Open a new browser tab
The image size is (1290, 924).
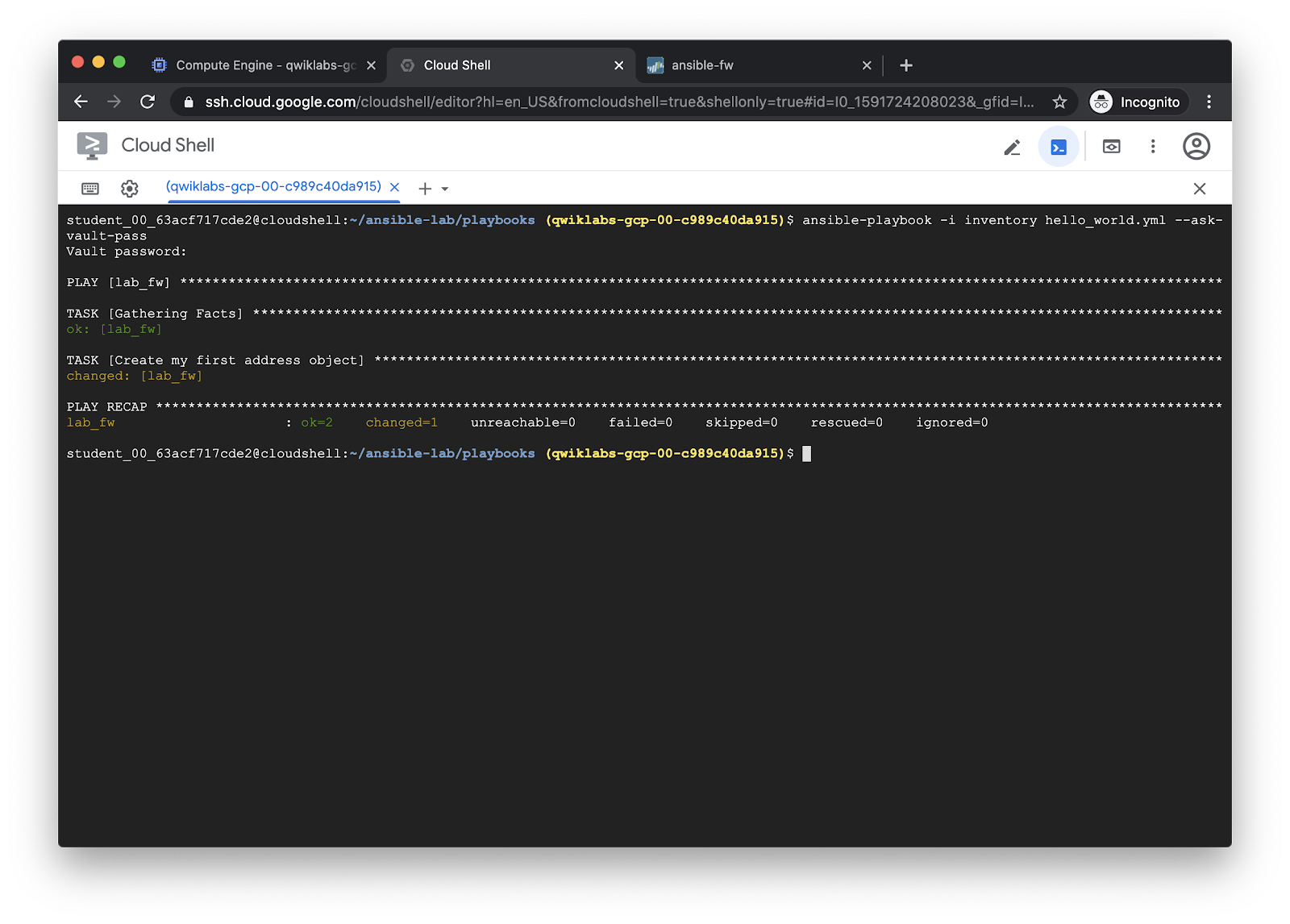tap(906, 65)
